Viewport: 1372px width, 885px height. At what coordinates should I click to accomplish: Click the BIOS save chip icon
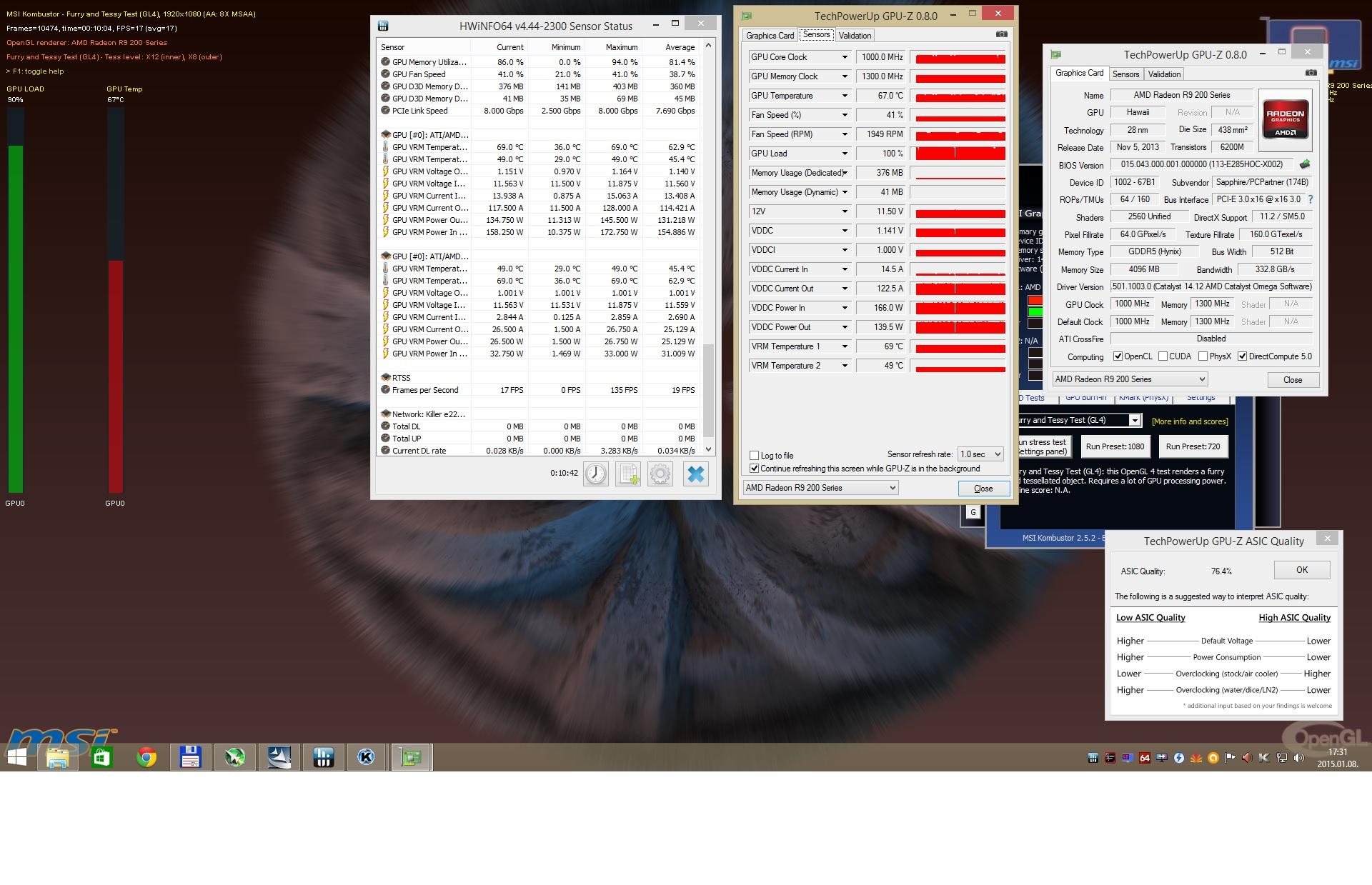pos(1305,164)
